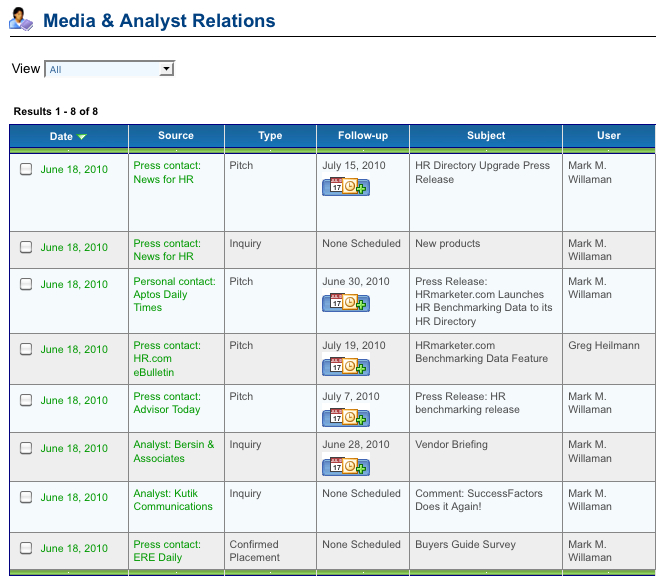This screenshot has width=656, height=584.
Task: Open June 18, 2010 link in HR.com eBulletin row
Action: [74, 349]
